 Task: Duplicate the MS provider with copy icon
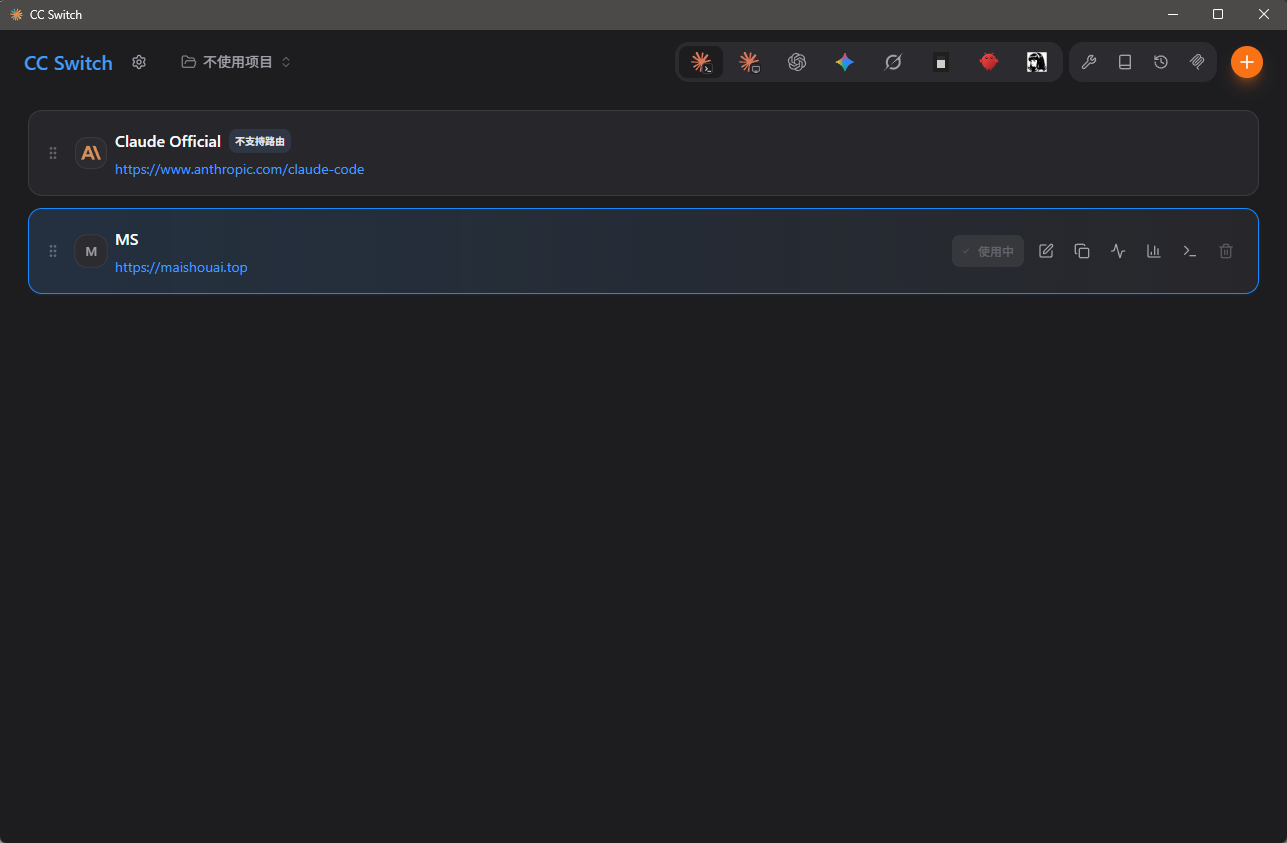(x=1082, y=251)
